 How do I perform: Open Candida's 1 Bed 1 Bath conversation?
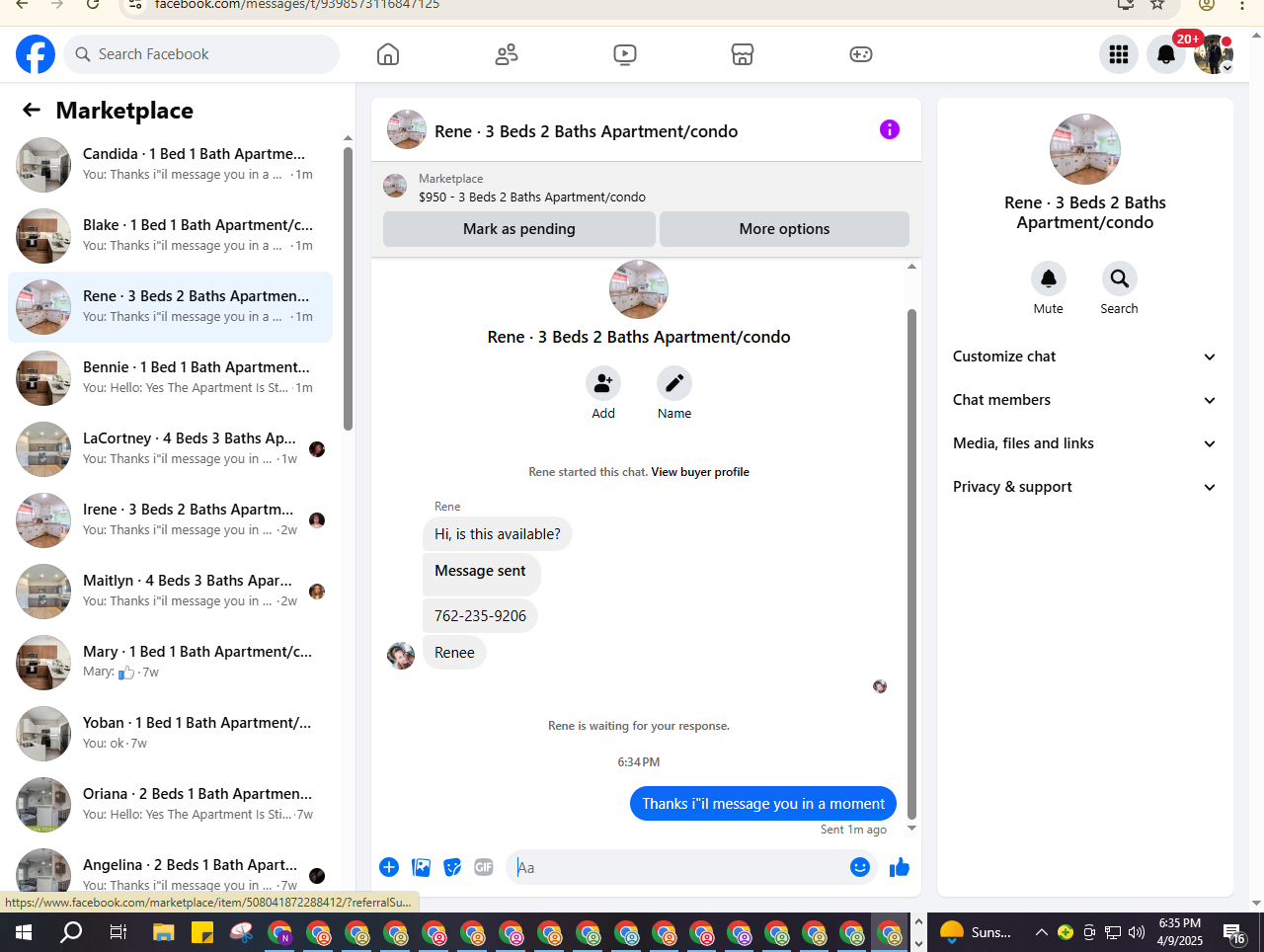pyautogui.click(x=170, y=165)
